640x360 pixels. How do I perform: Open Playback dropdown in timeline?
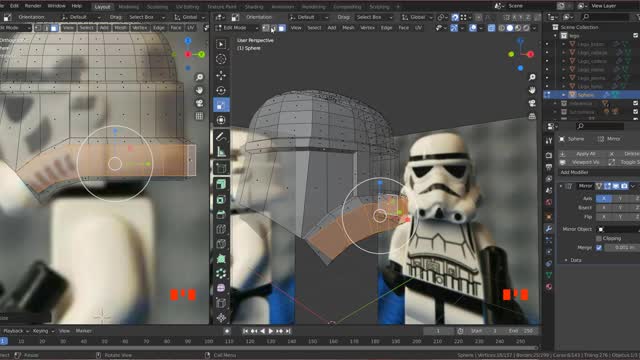click(x=16, y=331)
